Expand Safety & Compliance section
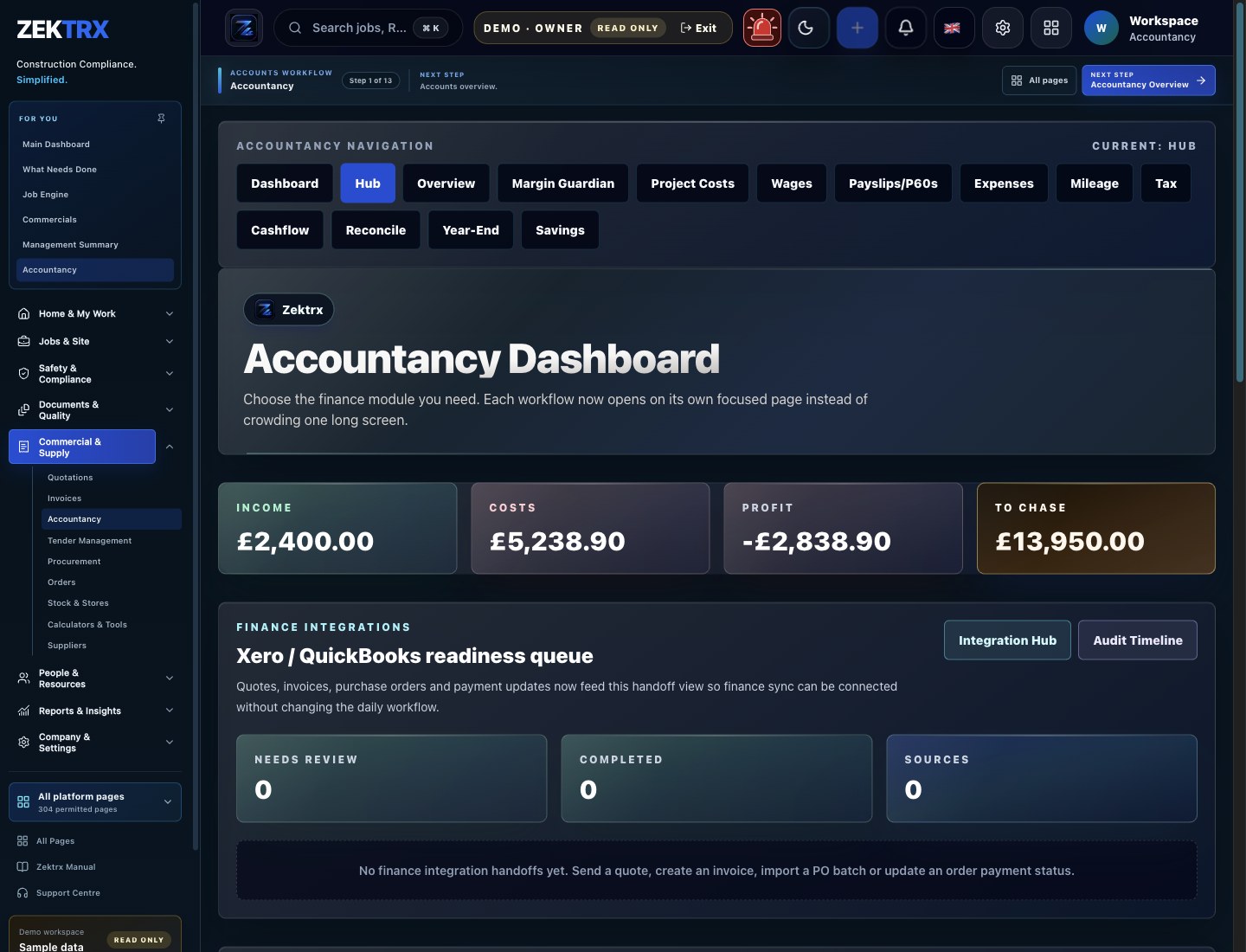 pyautogui.click(x=95, y=374)
